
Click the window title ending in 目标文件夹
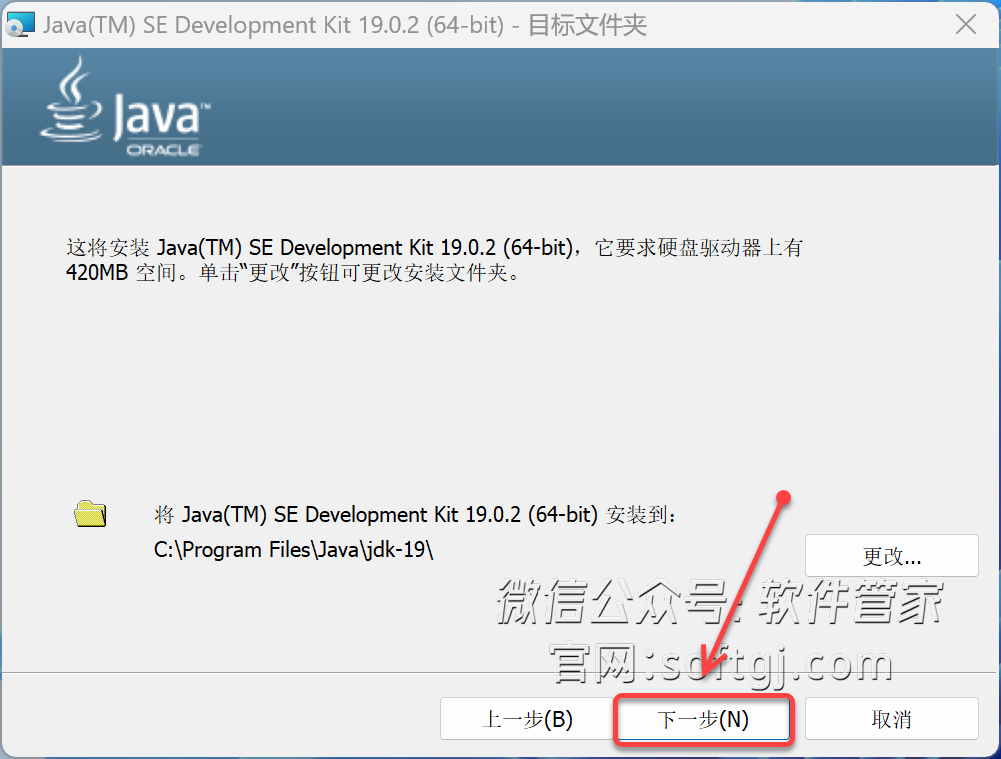tap(345, 25)
